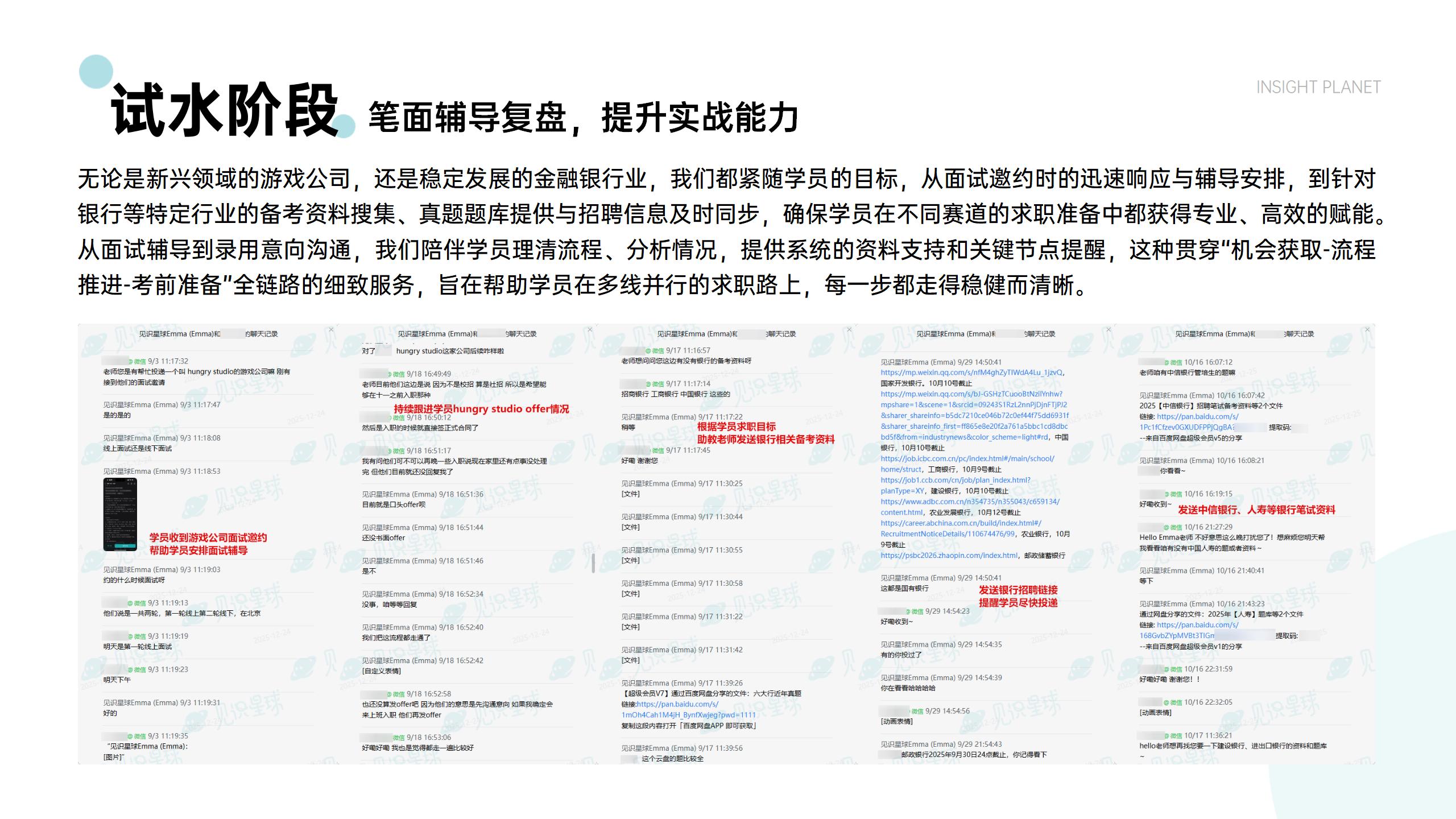Open the phone screenshot thumbnail in chat
This screenshot has width=1456, height=819.
(120, 514)
